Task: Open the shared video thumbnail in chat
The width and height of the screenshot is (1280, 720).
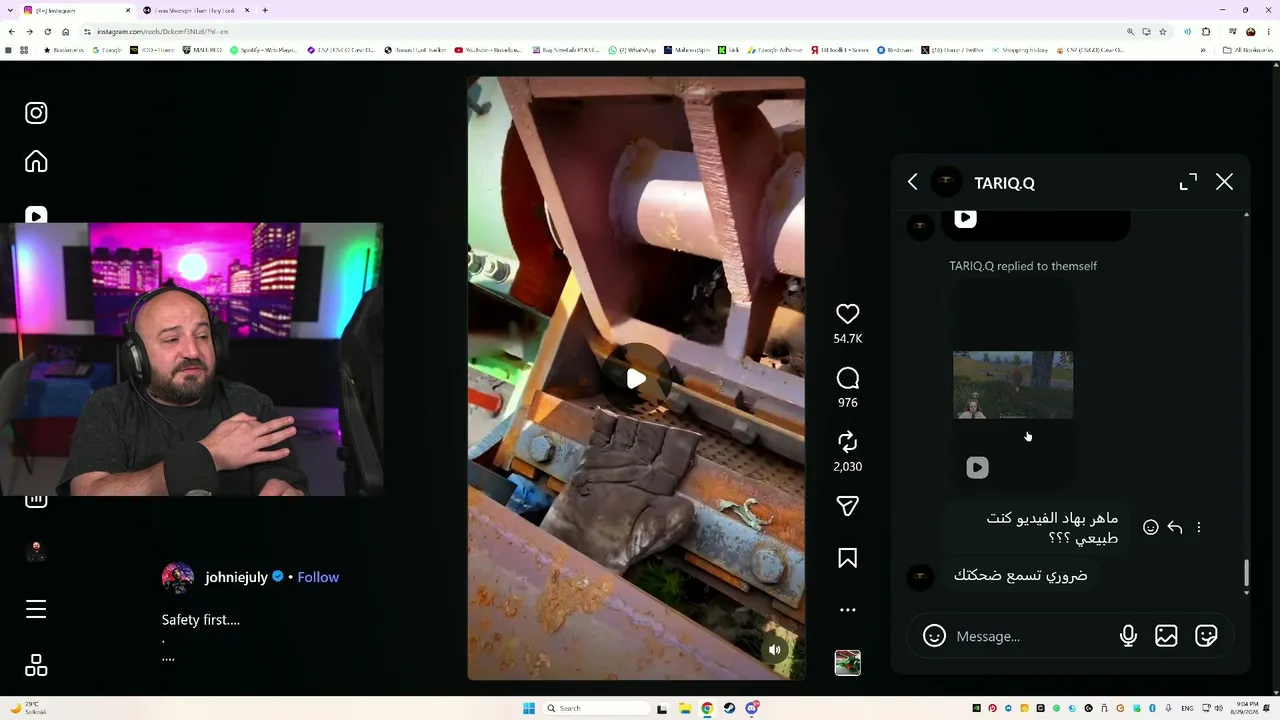Action: pyautogui.click(x=1013, y=385)
